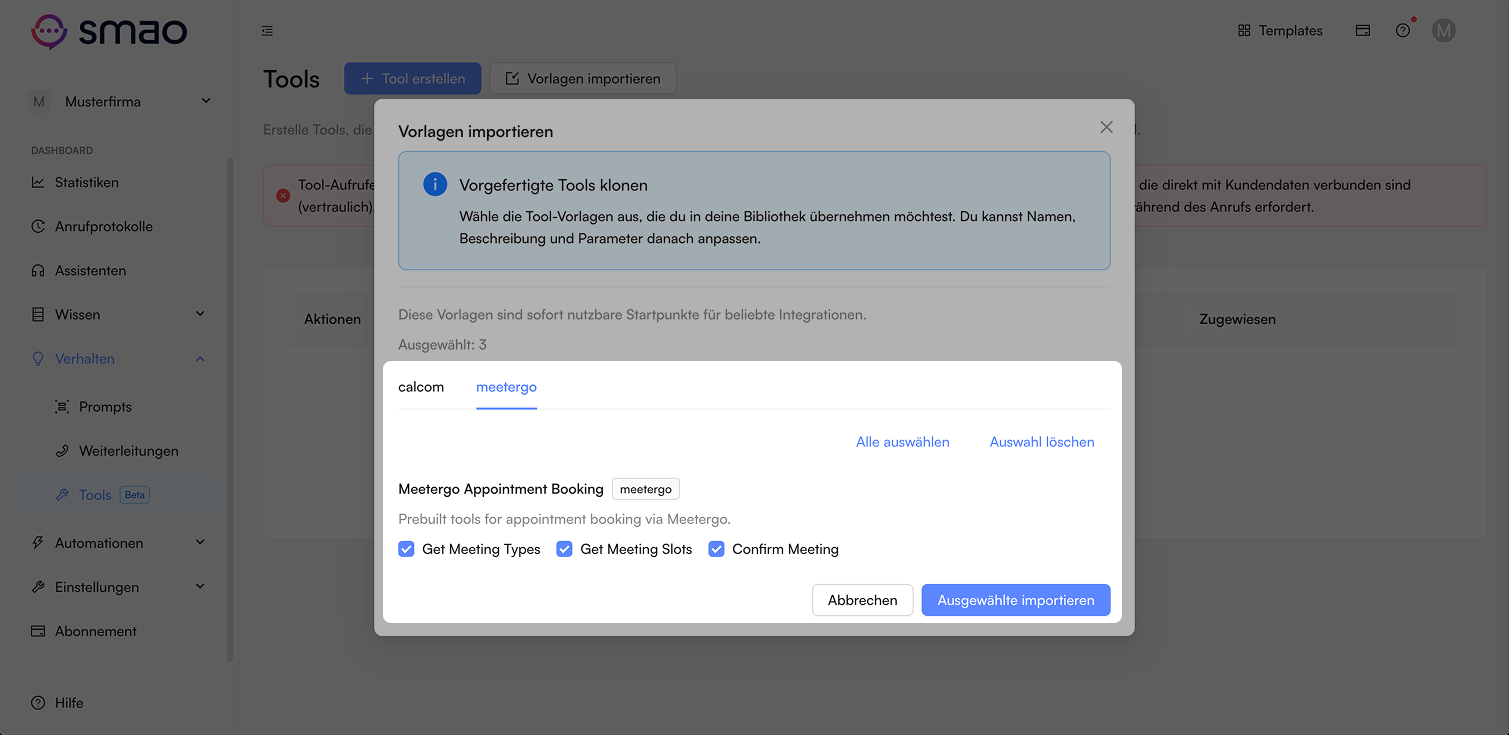Open Weiterleitungen in the sidebar
The image size is (1509, 735).
(131, 451)
